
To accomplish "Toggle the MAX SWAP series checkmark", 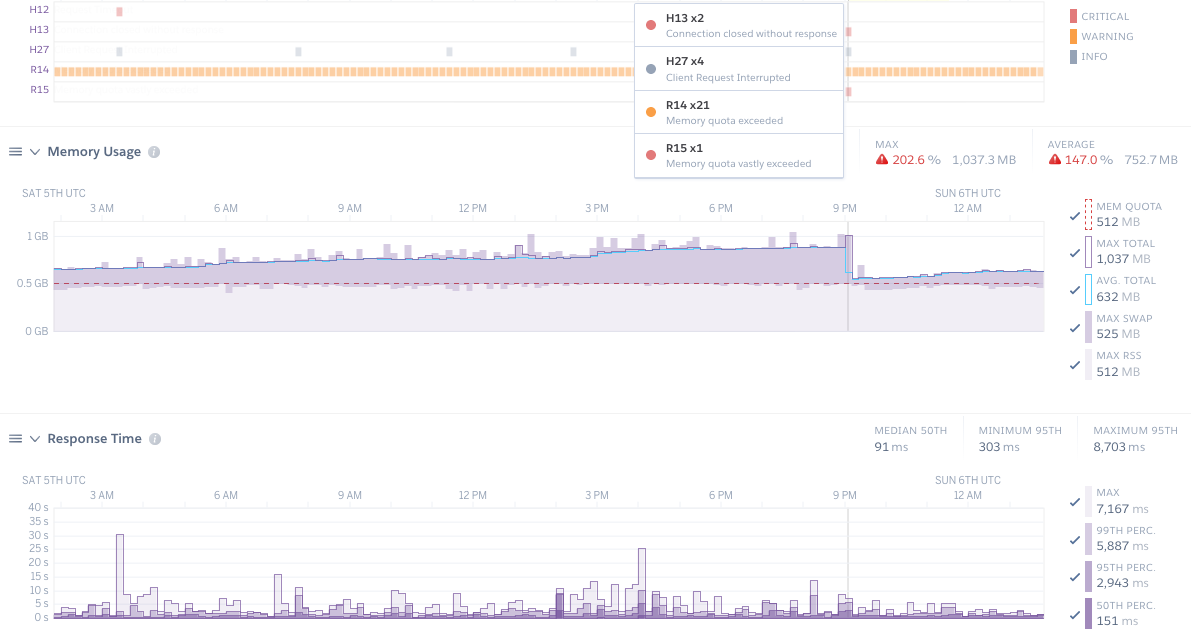I will 1075,328.
